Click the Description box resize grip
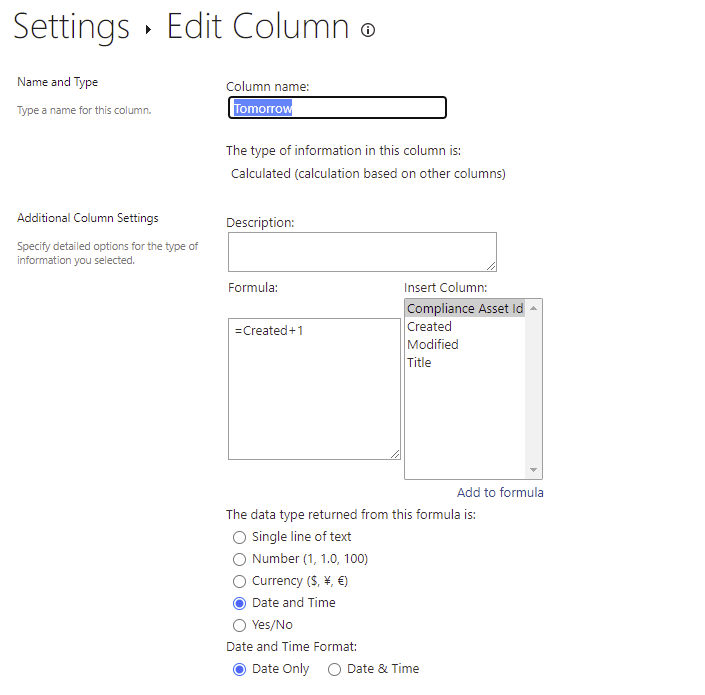This screenshot has width=705, height=695. tap(491, 266)
